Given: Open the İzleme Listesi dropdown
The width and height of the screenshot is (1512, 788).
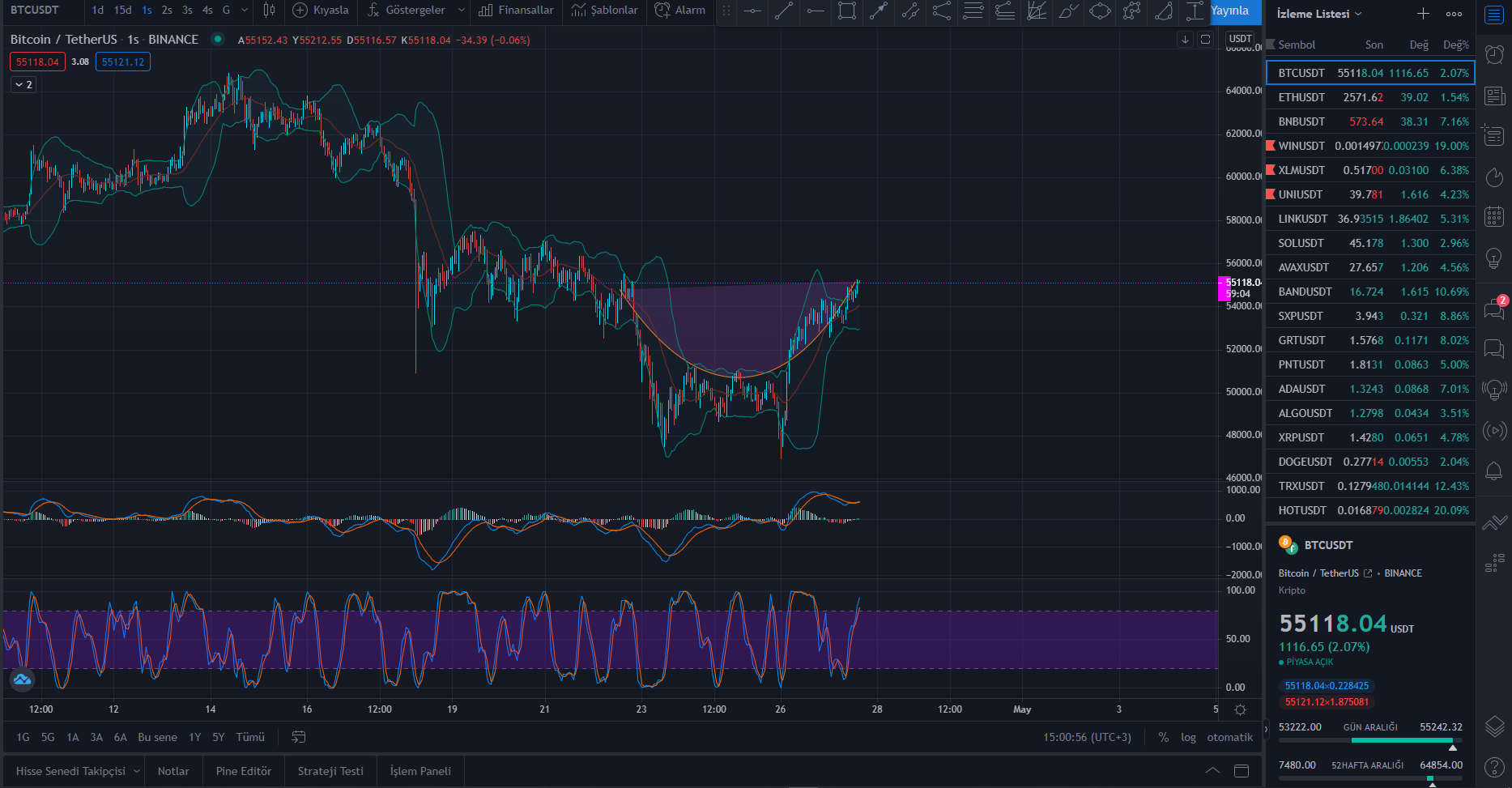Looking at the screenshot, I should click(1319, 14).
